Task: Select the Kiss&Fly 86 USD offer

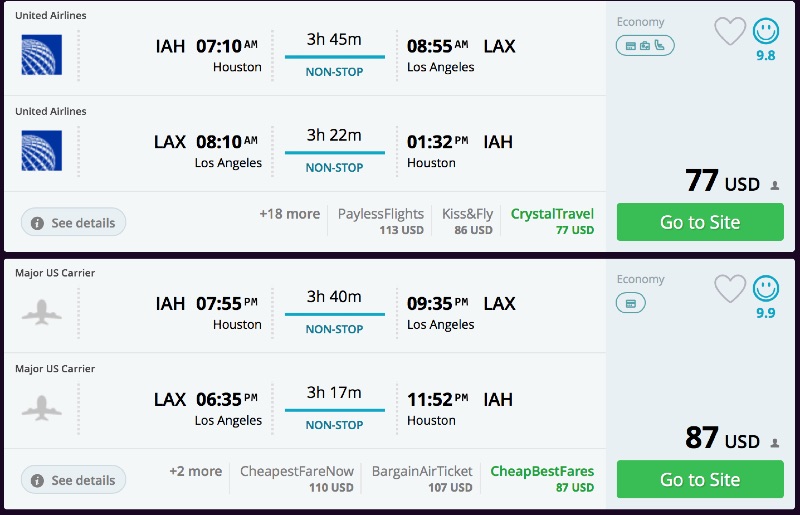Action: coord(467,221)
